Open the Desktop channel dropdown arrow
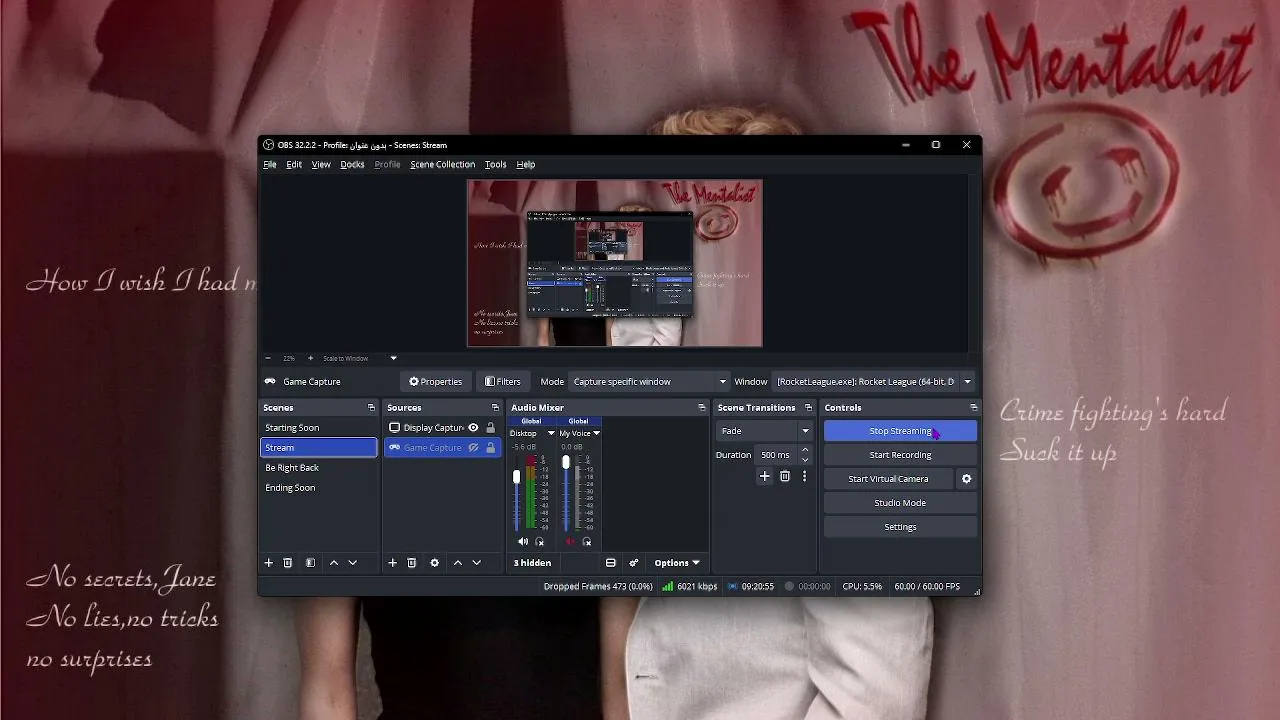 coord(550,434)
